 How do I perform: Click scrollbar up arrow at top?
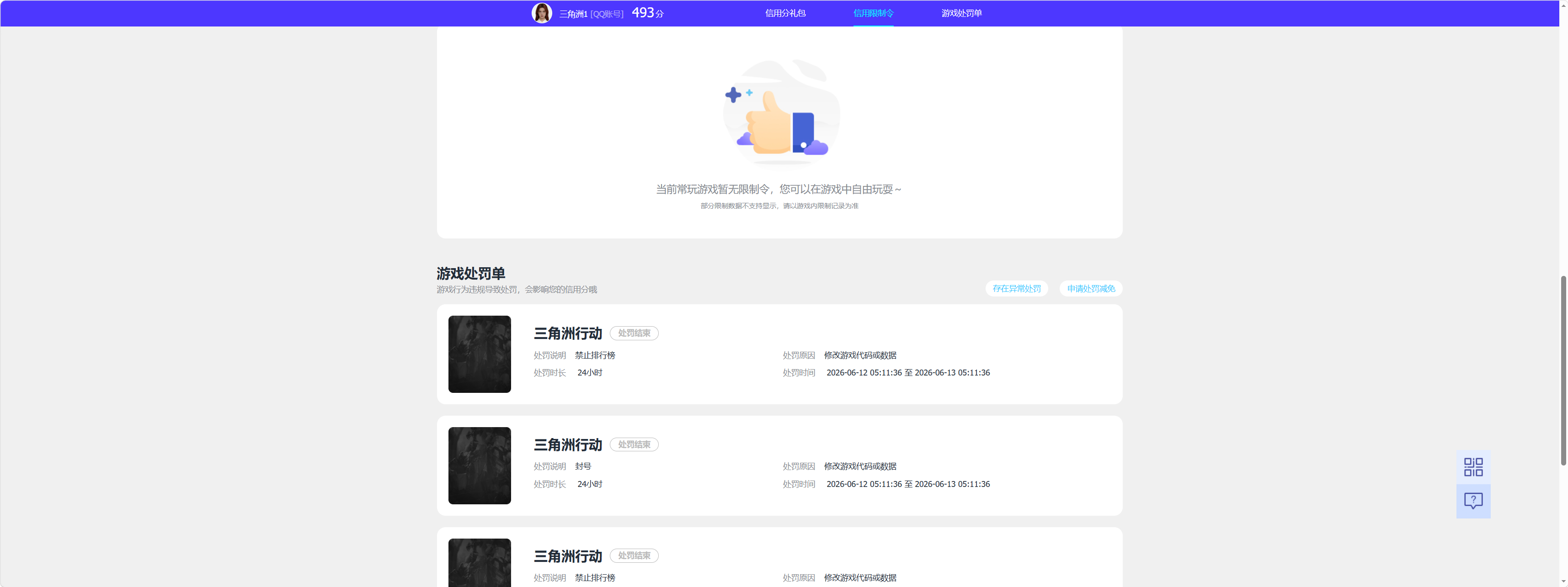point(1563,5)
